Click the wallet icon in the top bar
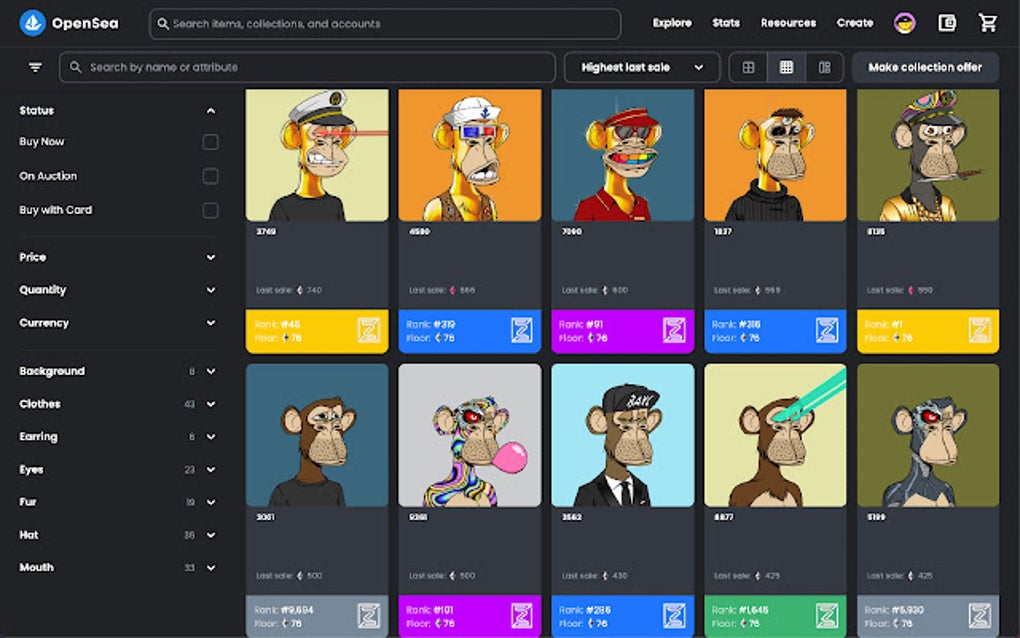Image resolution: width=1020 pixels, height=638 pixels. click(947, 22)
